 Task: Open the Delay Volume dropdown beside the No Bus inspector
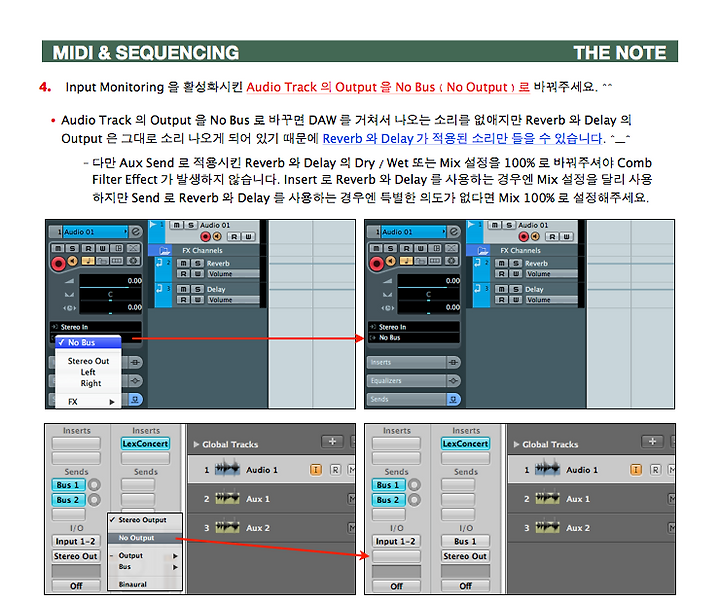click(x=551, y=299)
